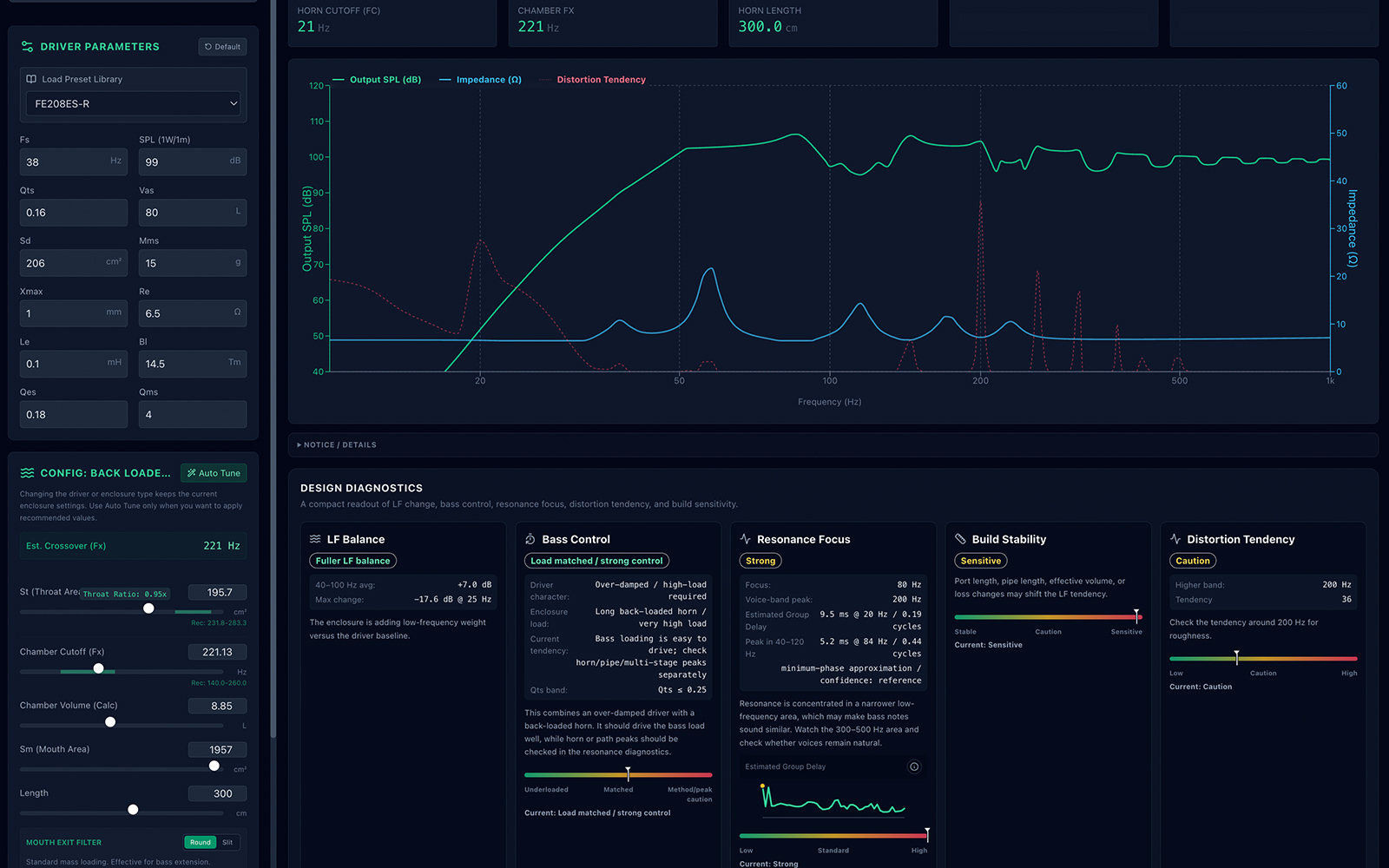The height and width of the screenshot is (868, 1389).
Task: Click the Resonance Focus pulse icon
Action: click(x=745, y=539)
